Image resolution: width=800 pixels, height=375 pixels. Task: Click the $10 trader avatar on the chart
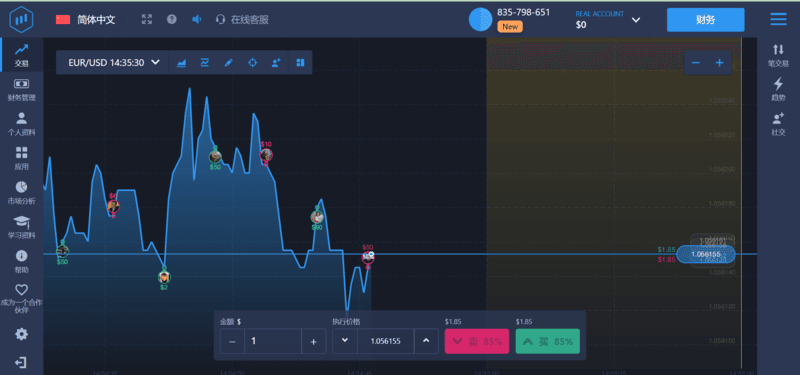[266, 155]
